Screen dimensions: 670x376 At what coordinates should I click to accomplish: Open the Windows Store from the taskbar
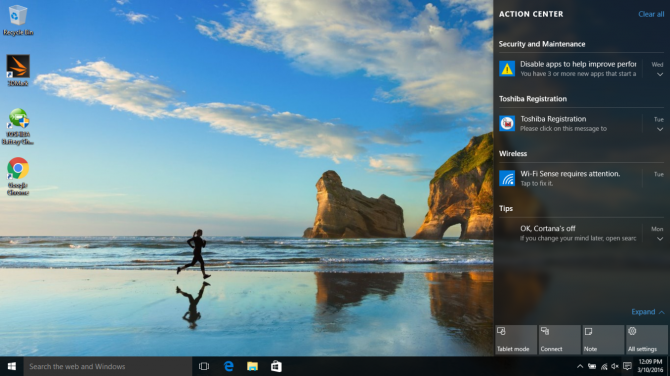pyautogui.click(x=276, y=366)
